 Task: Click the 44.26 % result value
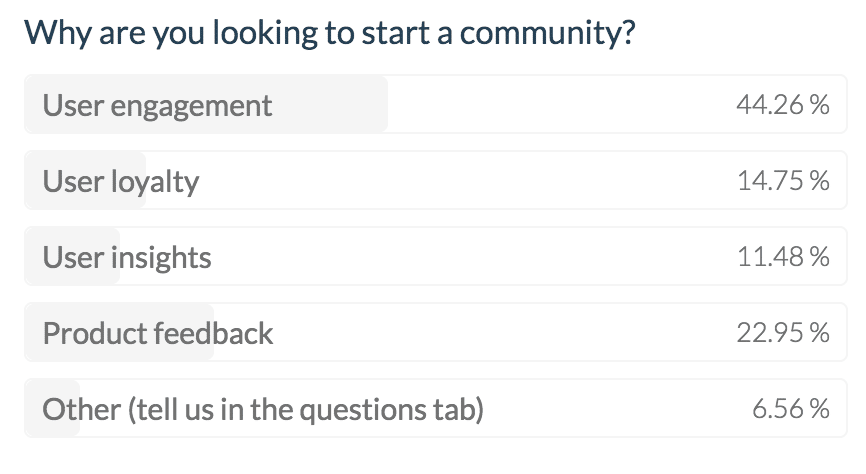[782, 105]
